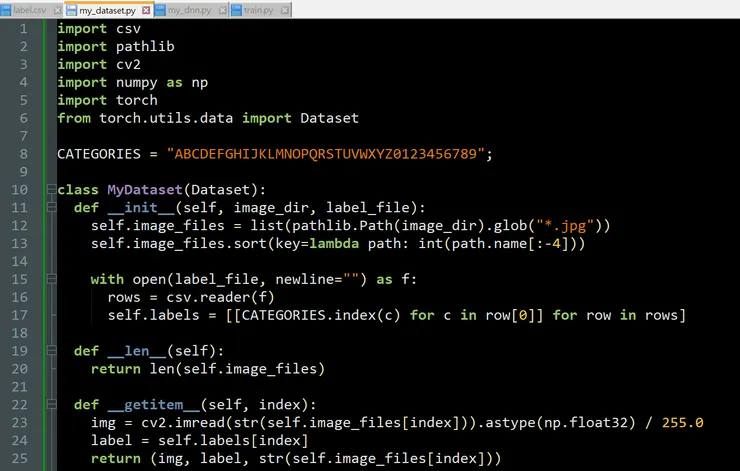Click the disk icon on my_dnn.py tab
This screenshot has height=471, width=740.
pos(160,10)
